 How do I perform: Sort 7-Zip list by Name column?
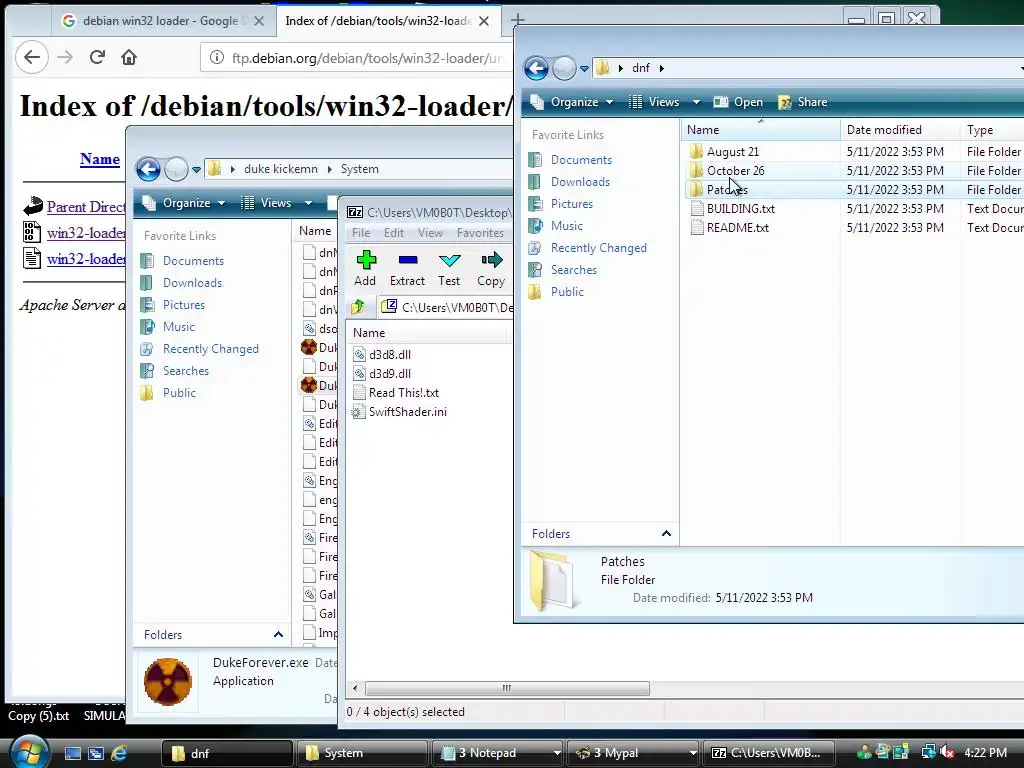tap(428, 332)
